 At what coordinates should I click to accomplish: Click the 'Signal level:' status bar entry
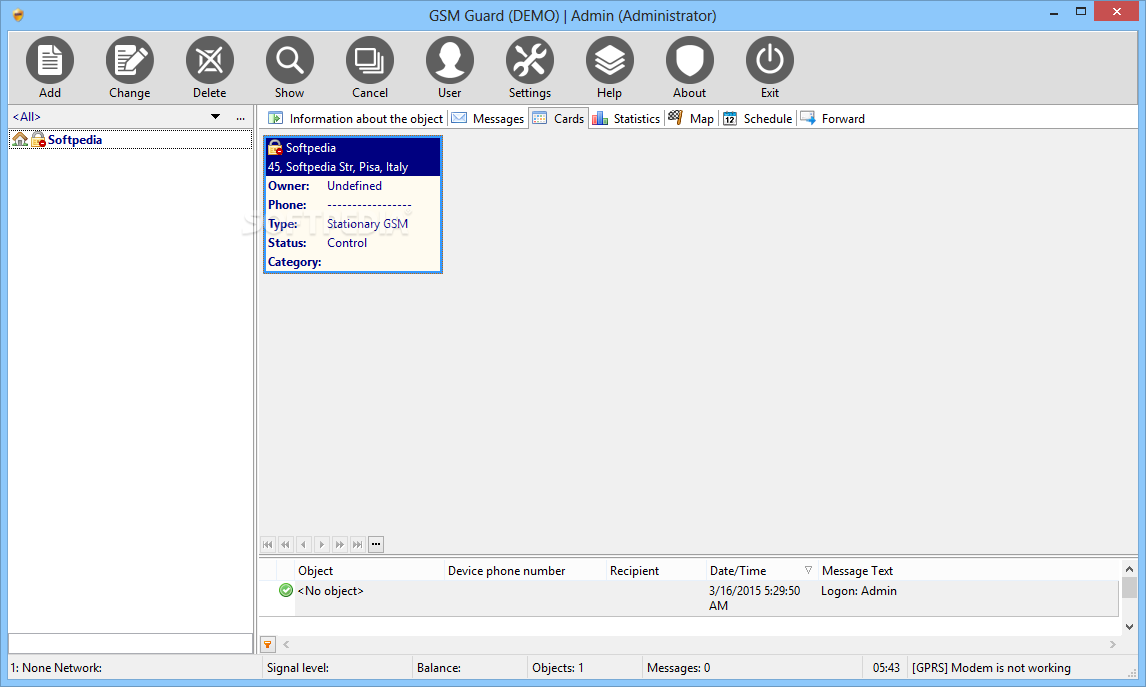tap(298, 668)
